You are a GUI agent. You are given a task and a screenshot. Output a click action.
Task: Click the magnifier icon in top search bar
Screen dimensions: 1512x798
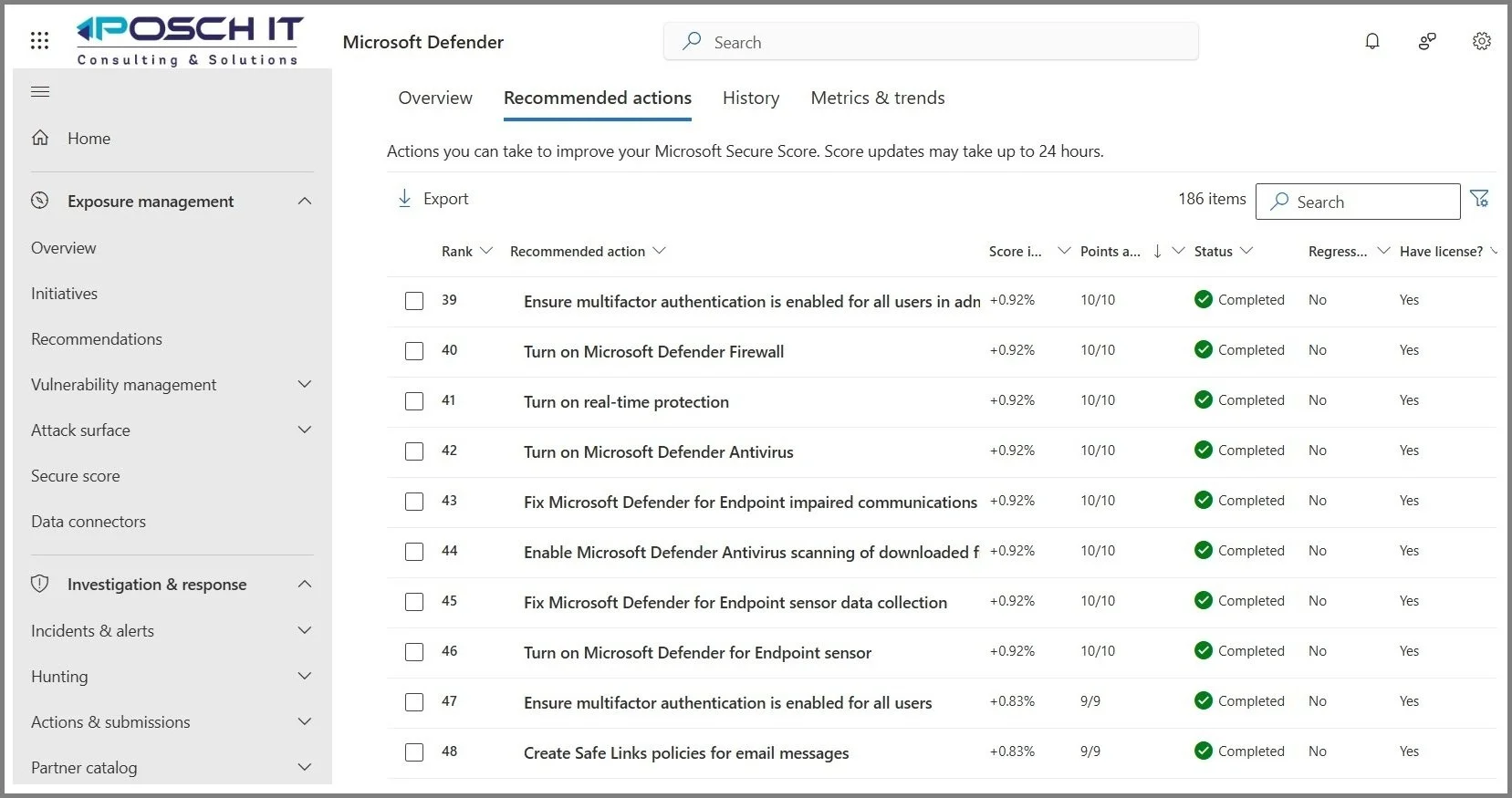(x=693, y=41)
